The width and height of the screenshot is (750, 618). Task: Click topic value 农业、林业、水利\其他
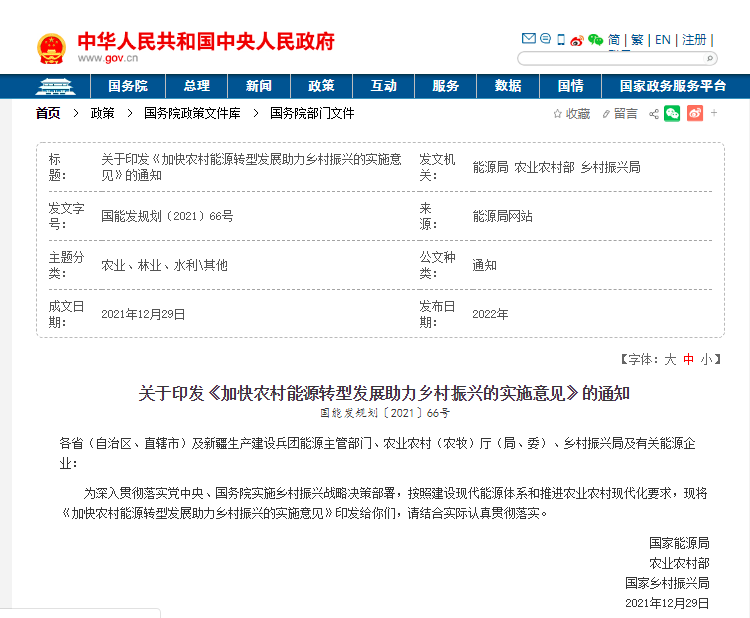pos(164,265)
